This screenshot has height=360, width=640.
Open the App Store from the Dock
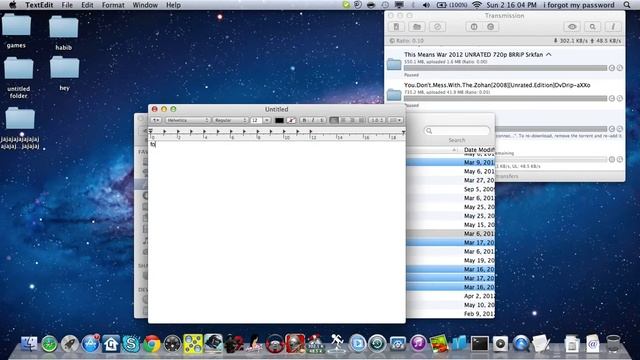tap(90, 344)
